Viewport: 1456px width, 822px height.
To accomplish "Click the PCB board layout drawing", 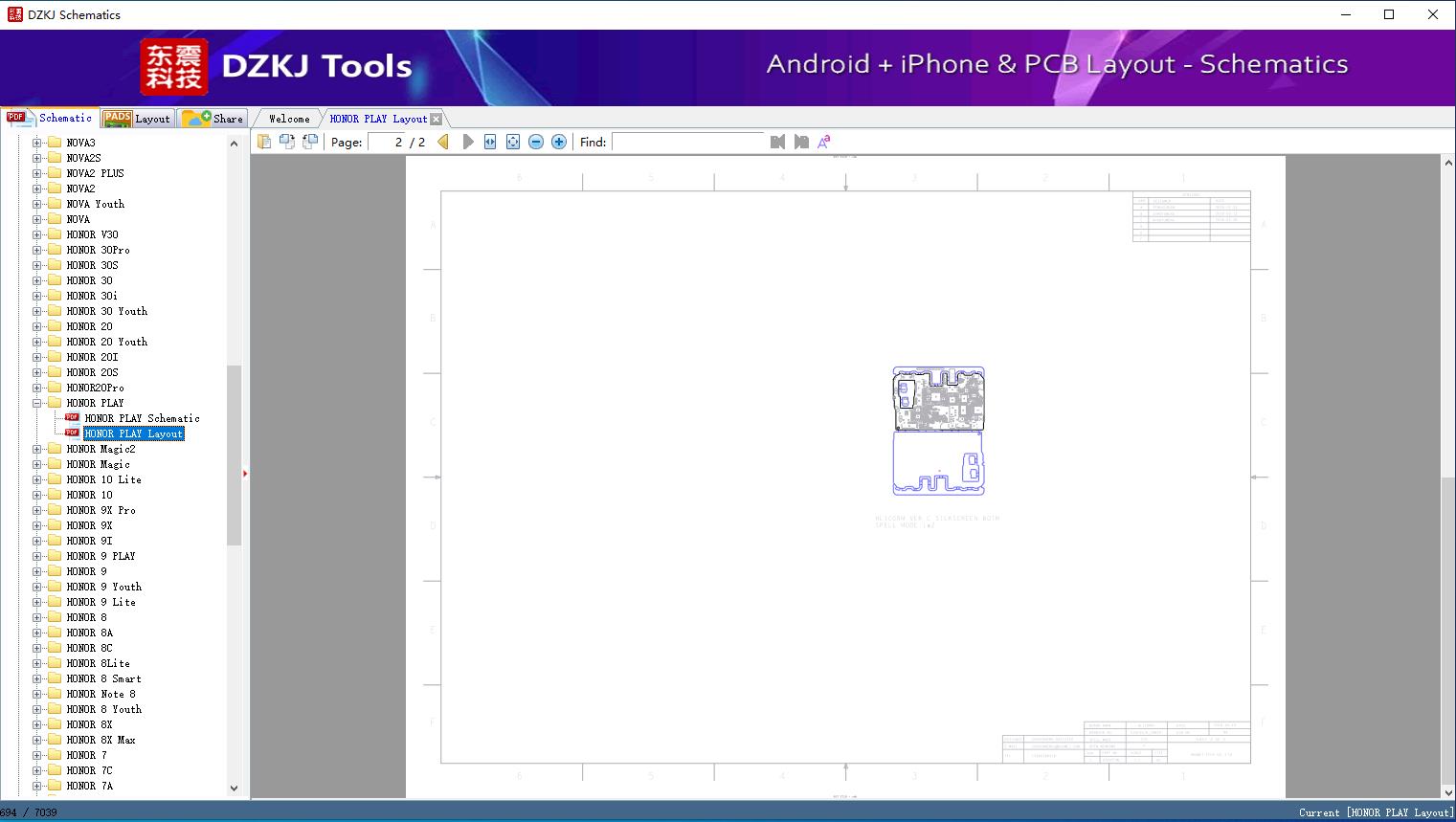I will pos(938,431).
